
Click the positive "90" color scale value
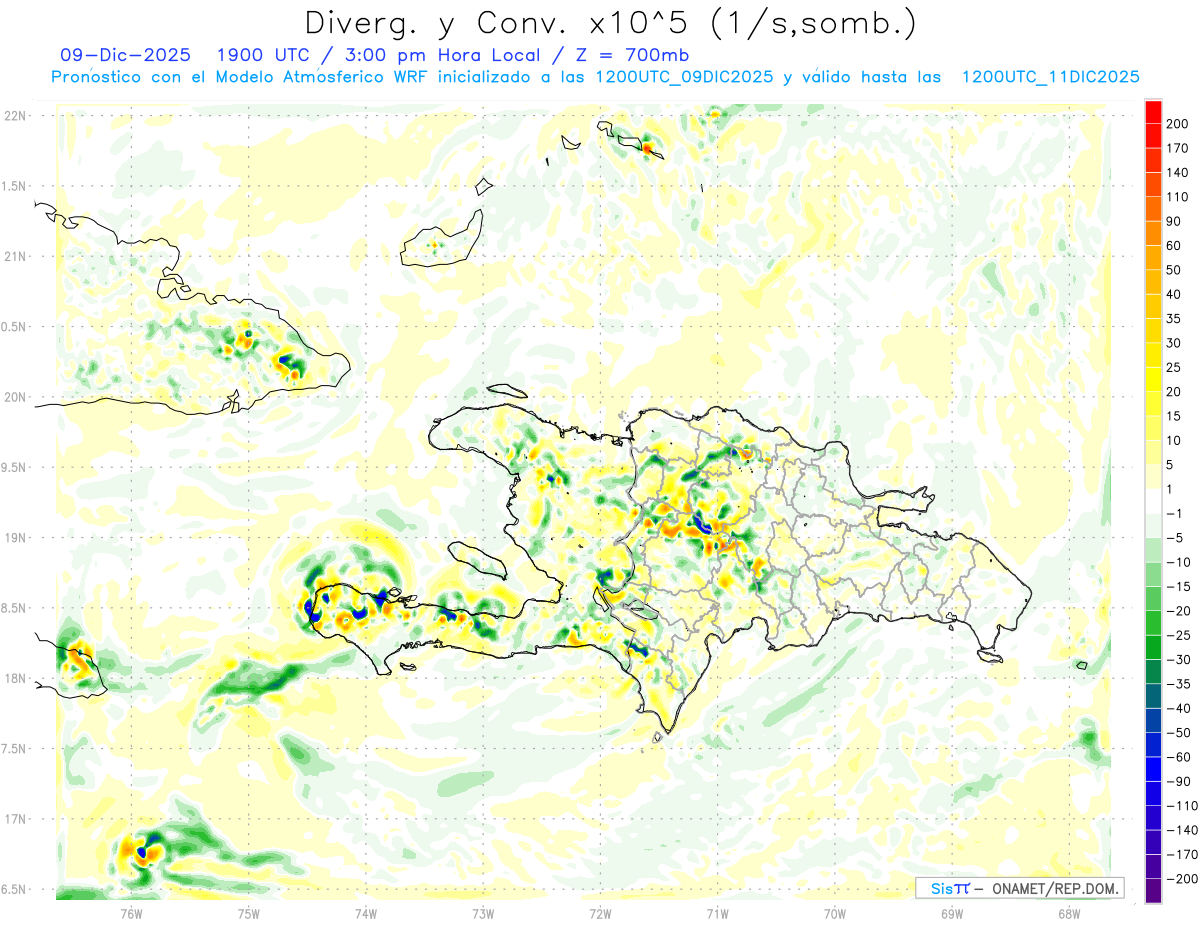pyautogui.click(x=1174, y=221)
